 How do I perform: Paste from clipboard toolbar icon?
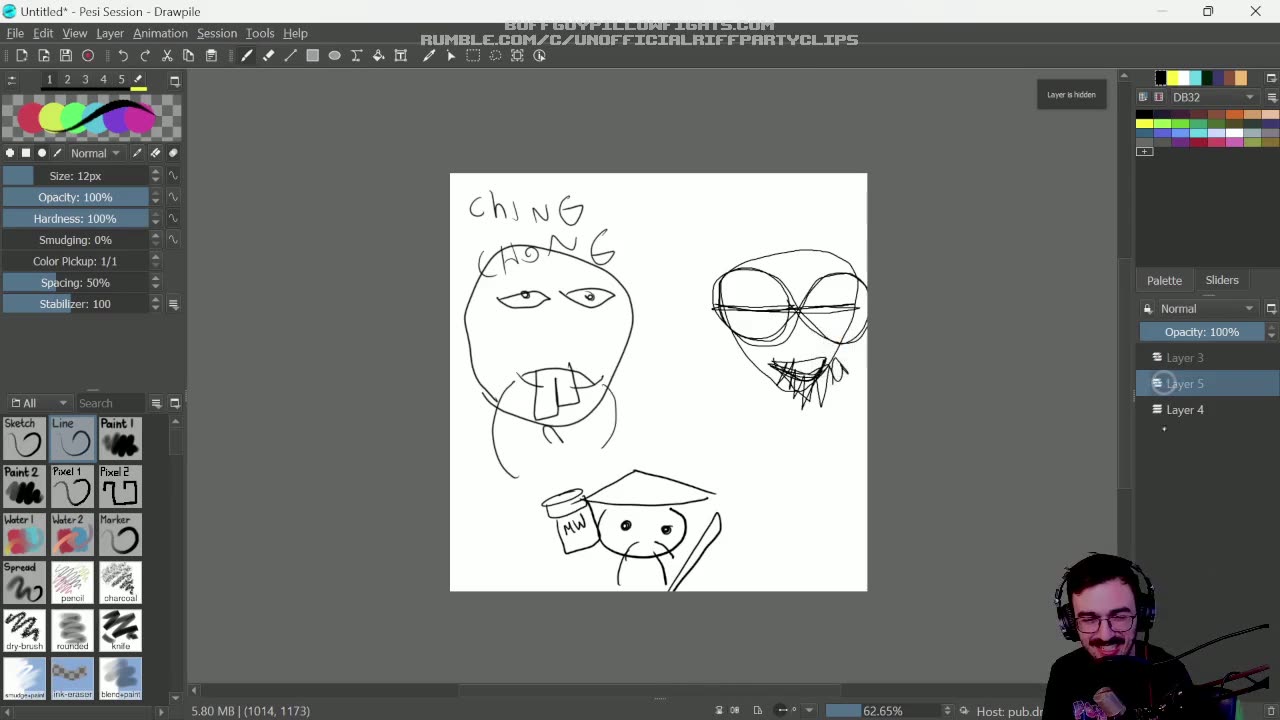point(211,56)
